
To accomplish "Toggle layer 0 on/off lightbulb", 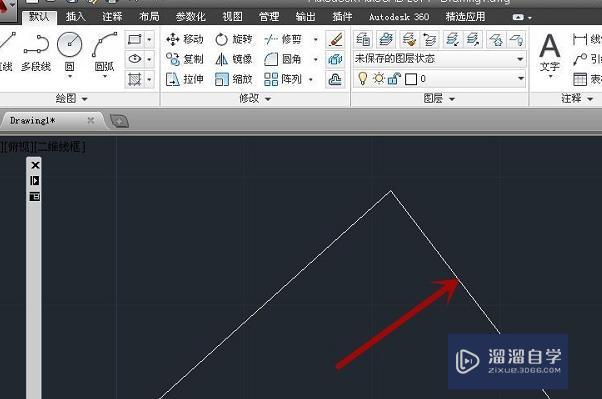I will (362, 79).
